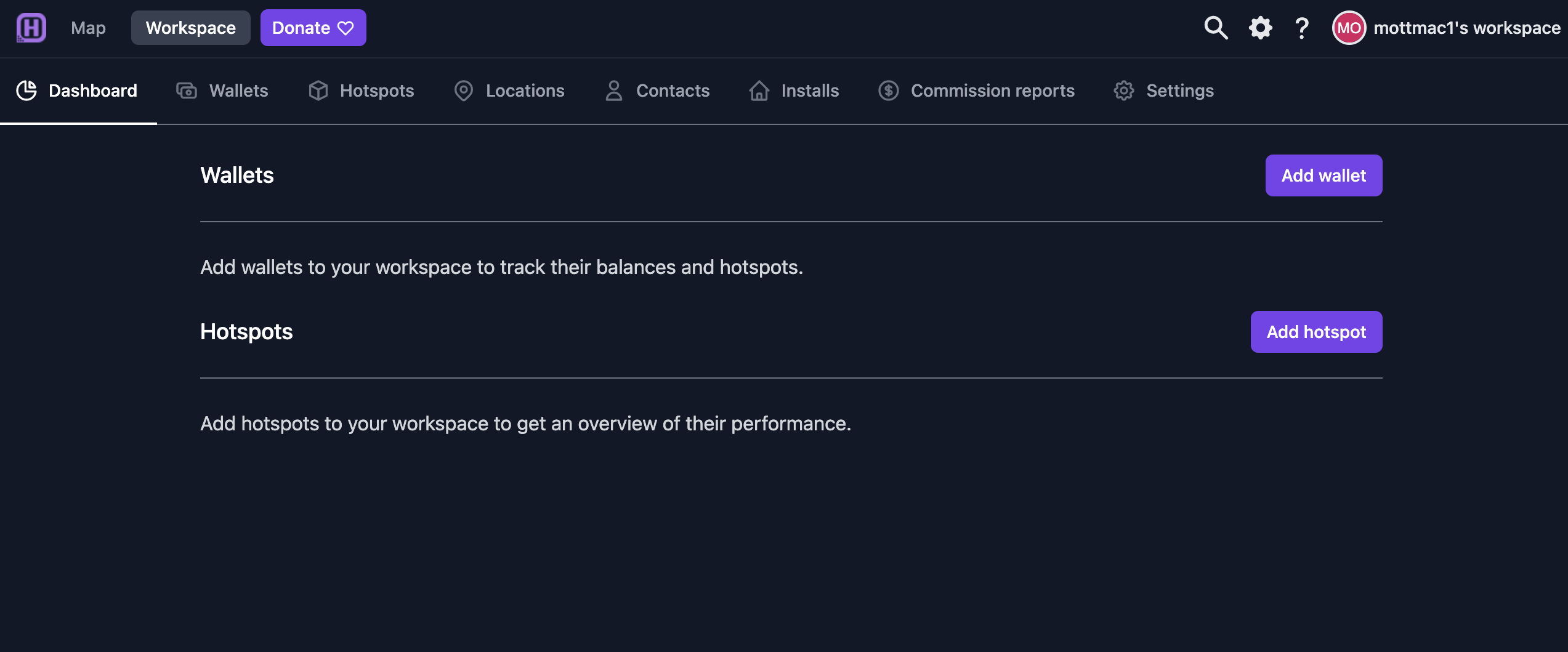Click the Contacts person icon

click(x=614, y=91)
